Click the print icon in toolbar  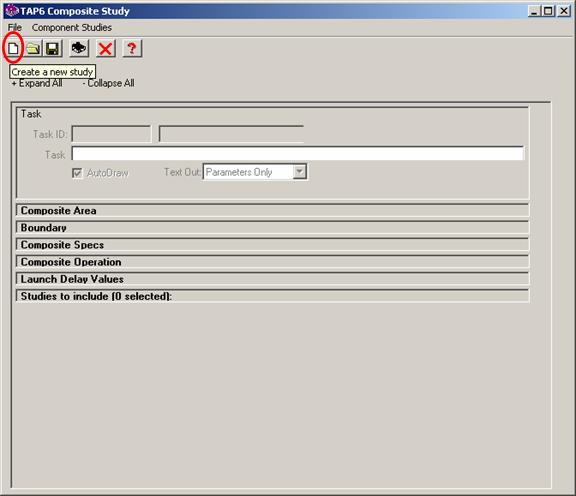pyautogui.click(x=79, y=48)
